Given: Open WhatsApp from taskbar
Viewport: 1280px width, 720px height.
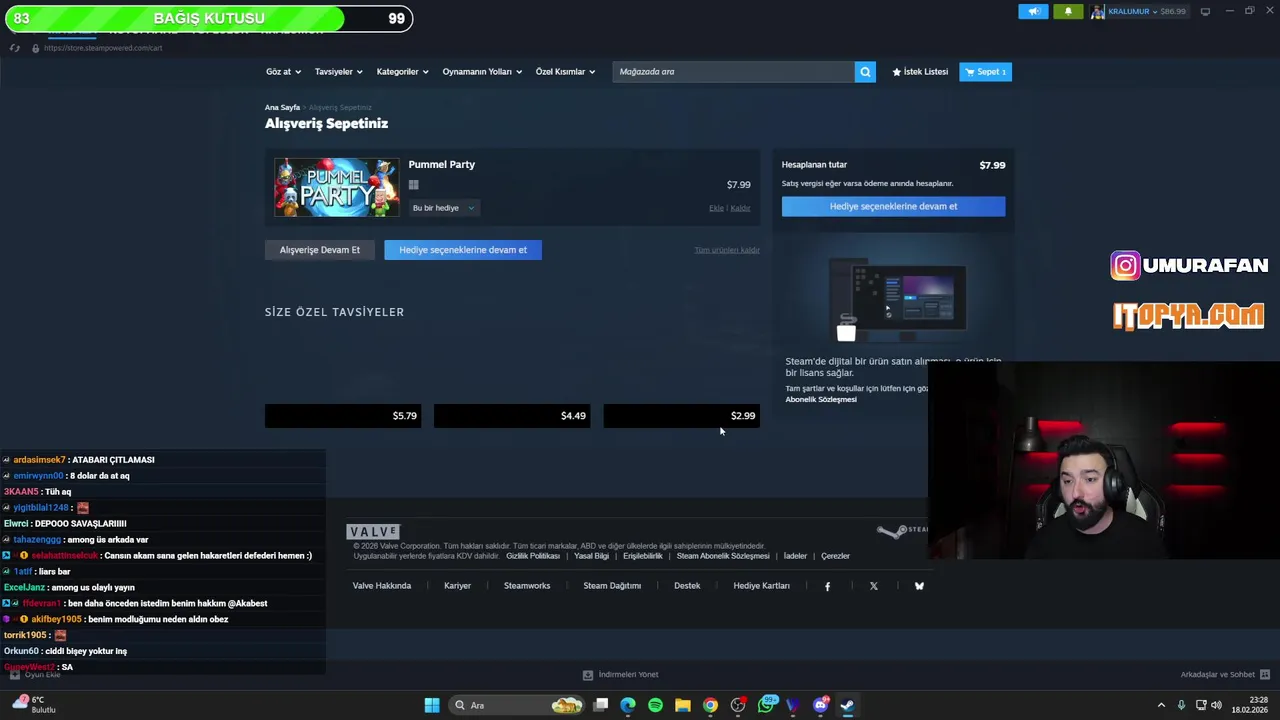Looking at the screenshot, I should point(767,705).
